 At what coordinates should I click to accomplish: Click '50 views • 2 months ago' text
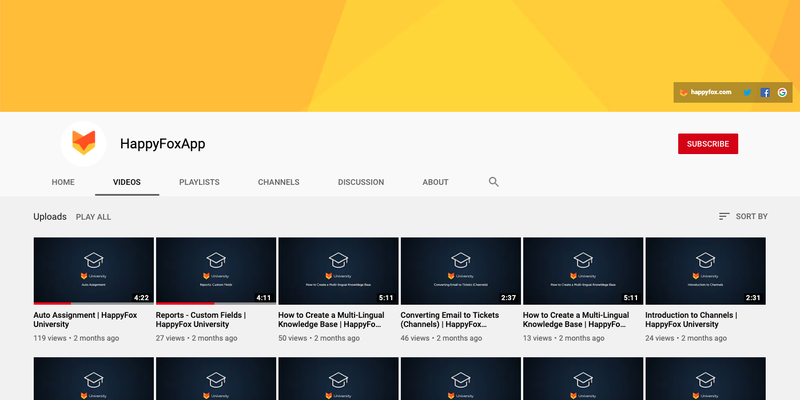(319, 338)
